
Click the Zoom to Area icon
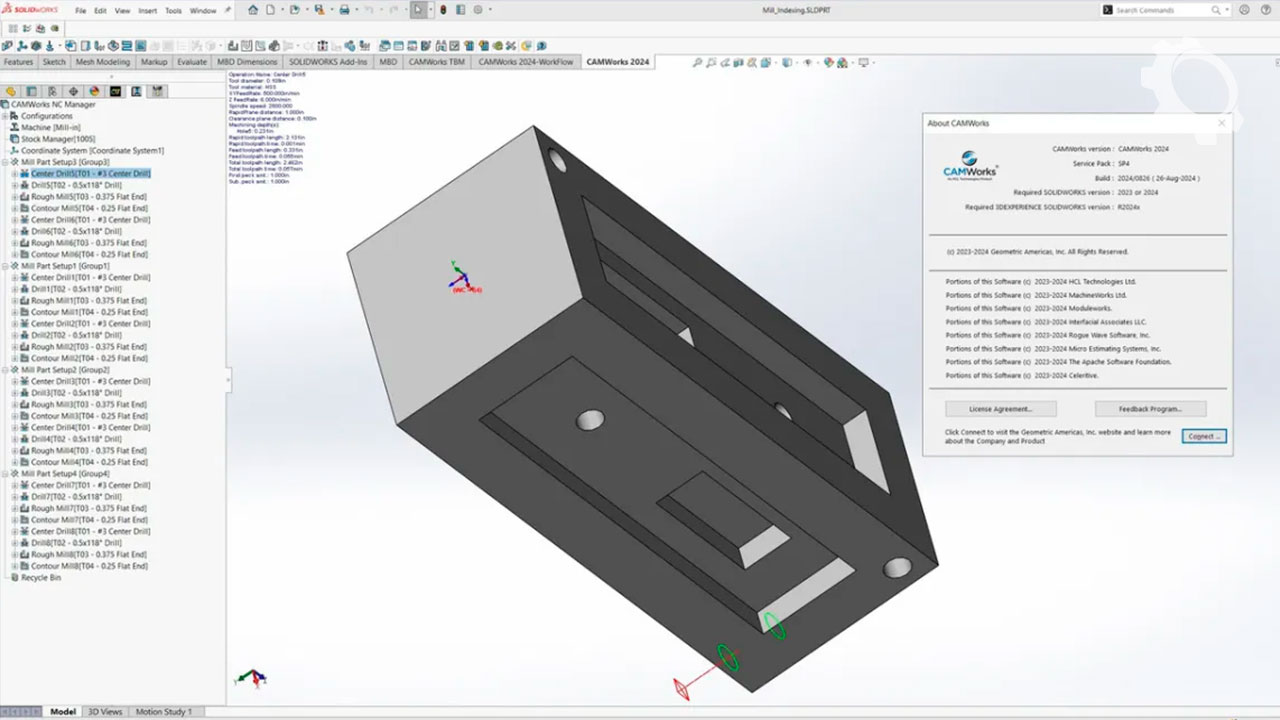click(x=713, y=62)
